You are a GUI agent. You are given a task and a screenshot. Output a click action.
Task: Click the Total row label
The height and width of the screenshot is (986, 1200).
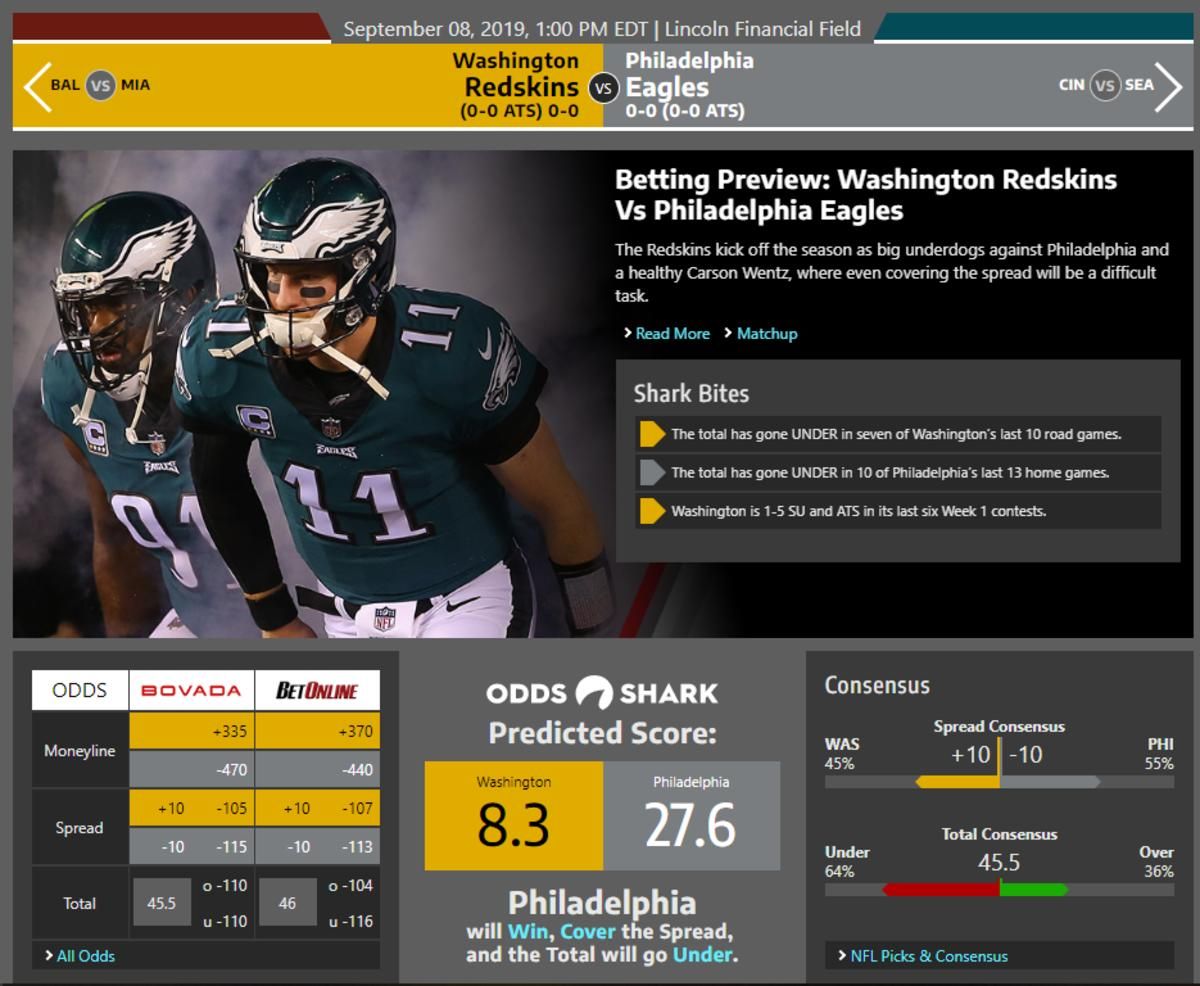click(80, 903)
